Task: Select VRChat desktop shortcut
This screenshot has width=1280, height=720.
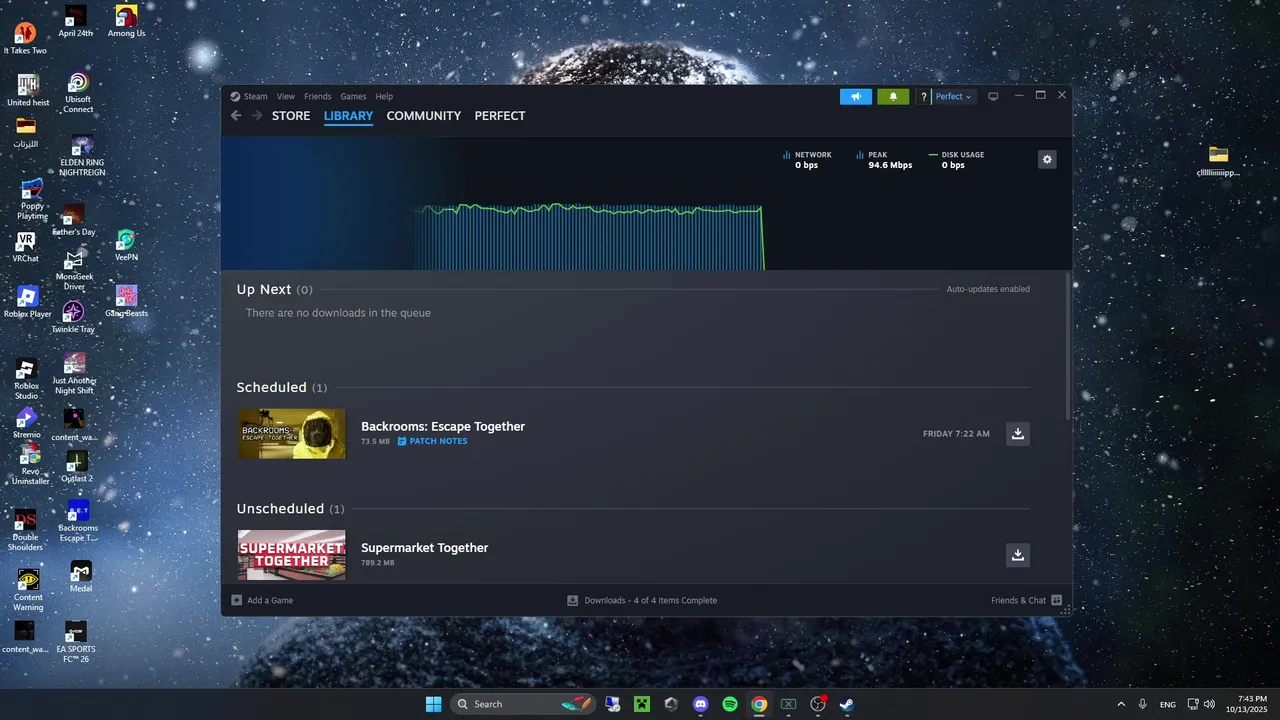Action: point(25,247)
